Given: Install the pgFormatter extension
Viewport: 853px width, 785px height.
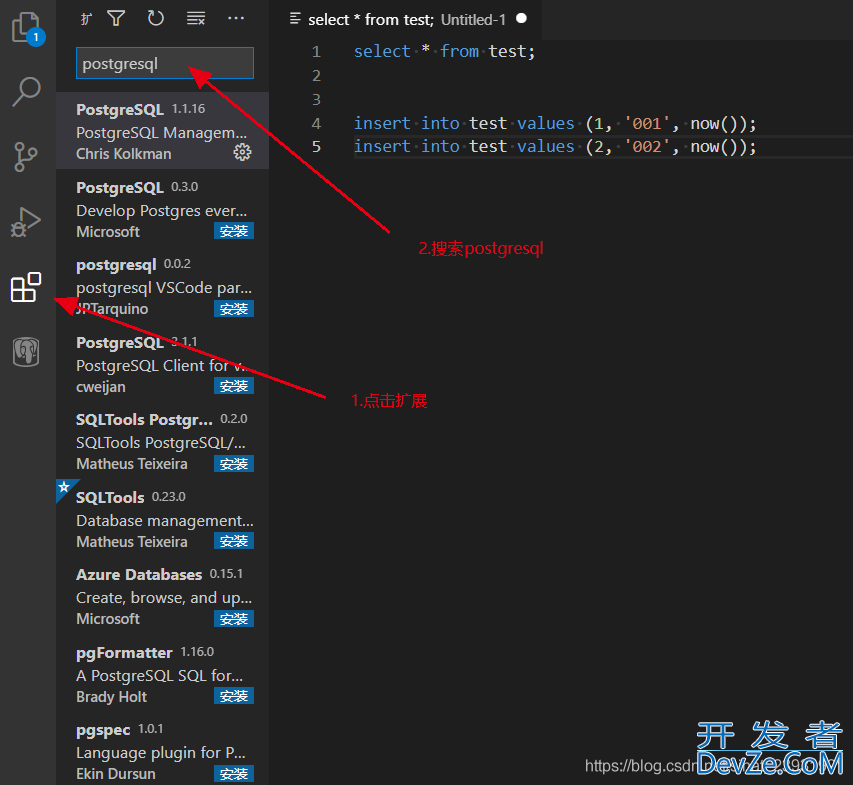Looking at the screenshot, I should click(234, 696).
